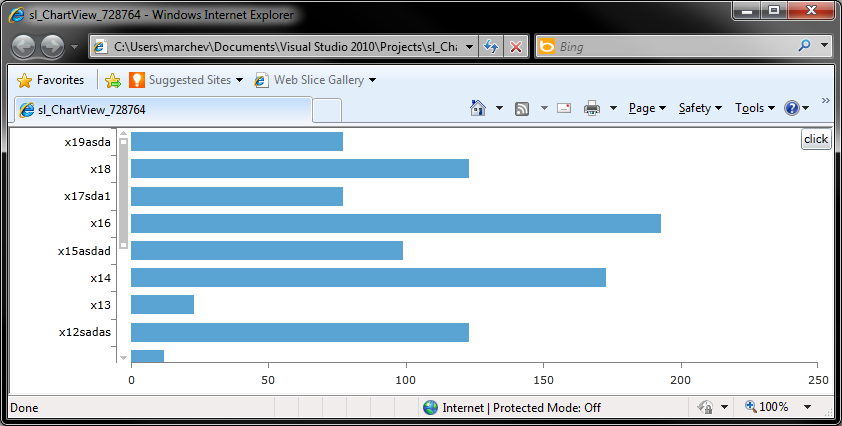Open the search provider dropdown arrow

[825, 46]
